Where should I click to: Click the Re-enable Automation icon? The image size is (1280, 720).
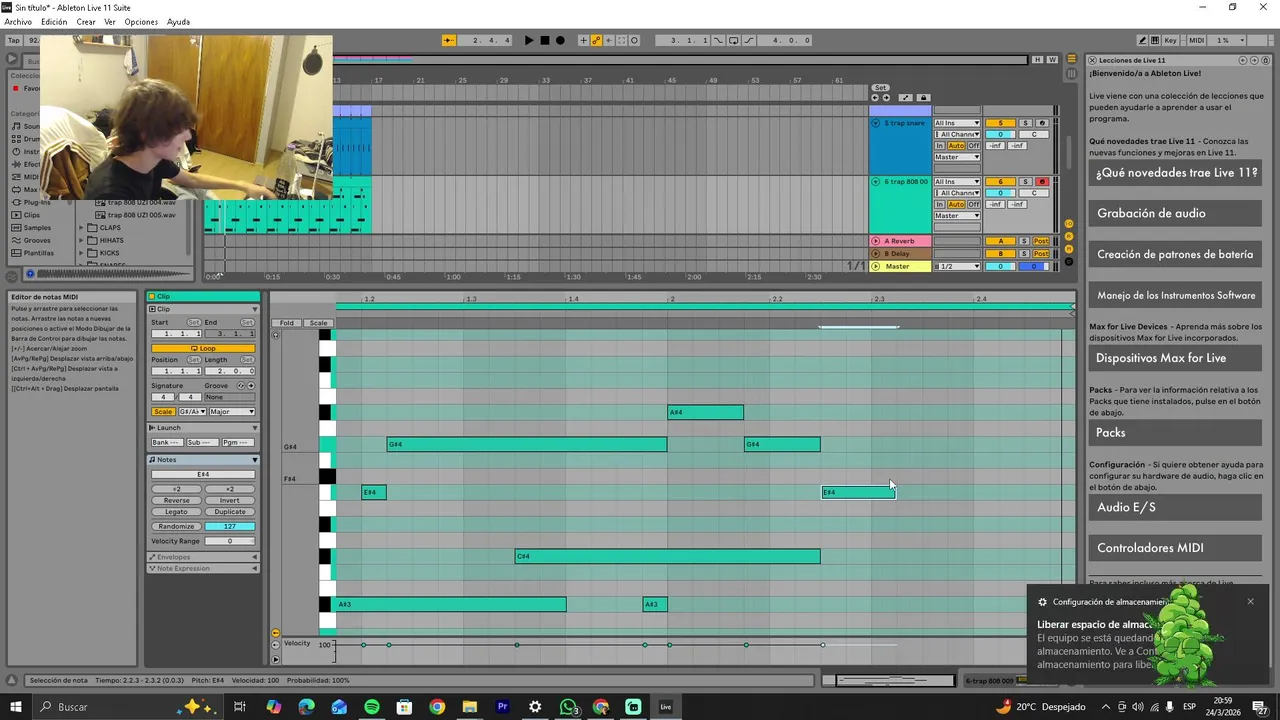tap(609, 40)
